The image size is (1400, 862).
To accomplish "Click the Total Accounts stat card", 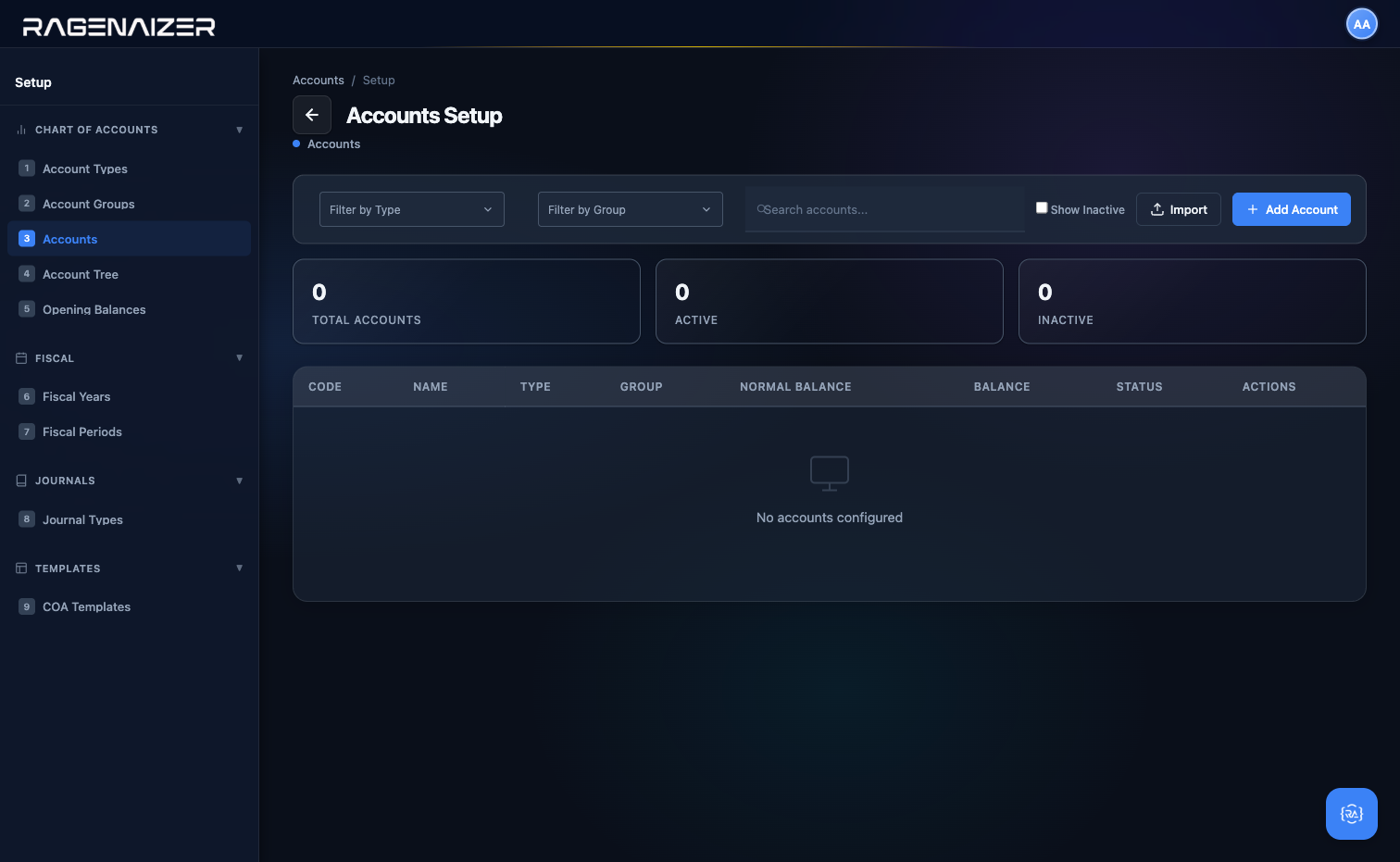I will click(x=467, y=301).
